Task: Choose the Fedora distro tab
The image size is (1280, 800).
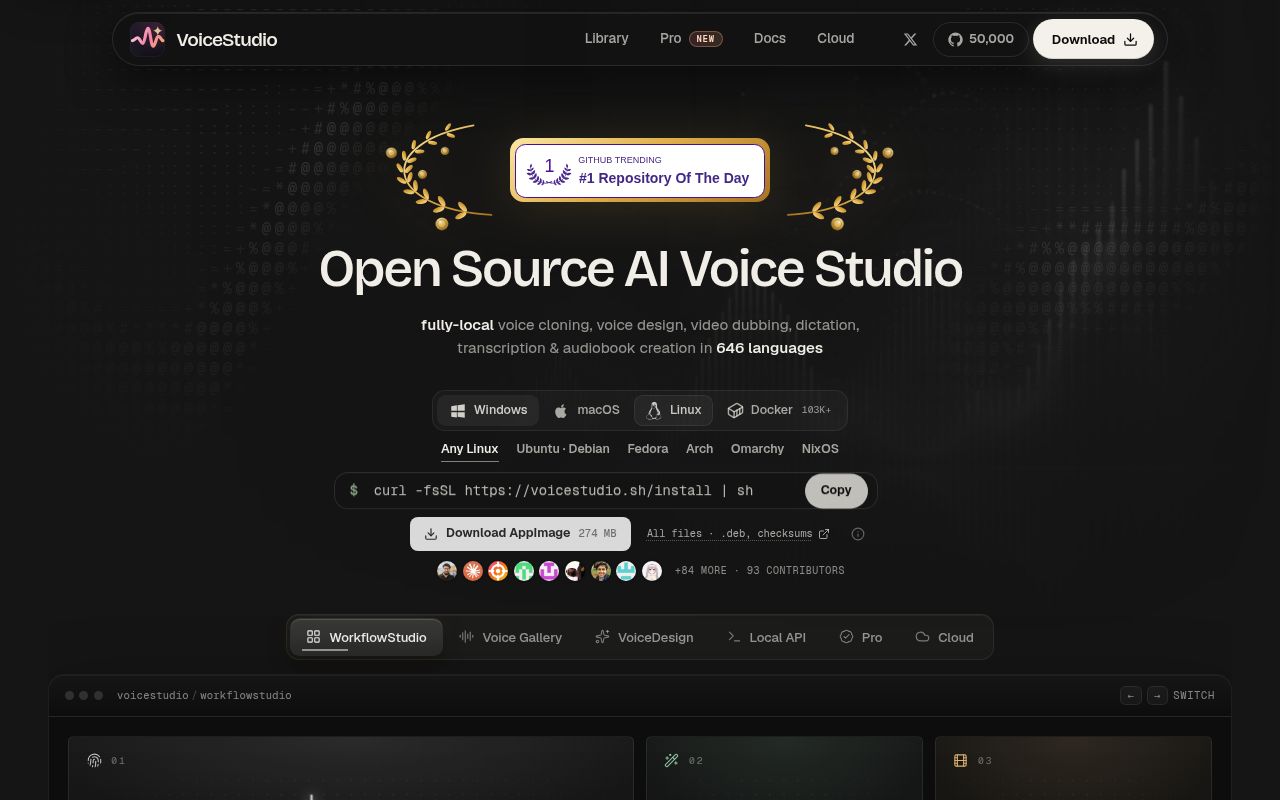Action: click(648, 449)
